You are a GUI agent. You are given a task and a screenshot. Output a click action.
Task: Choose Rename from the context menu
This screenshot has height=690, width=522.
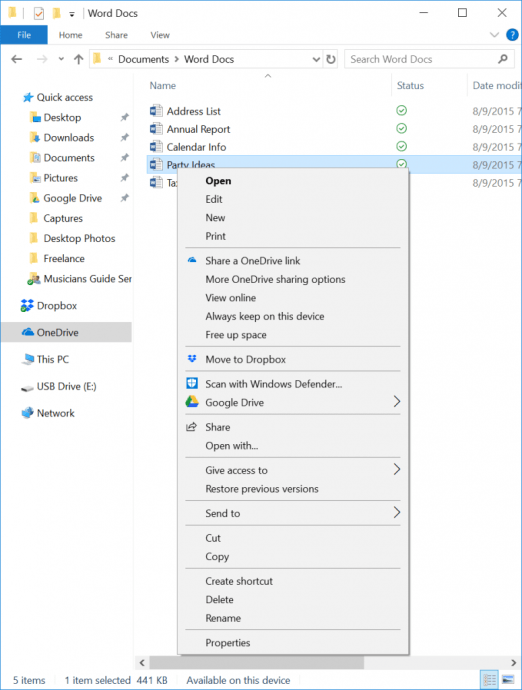[223, 618]
